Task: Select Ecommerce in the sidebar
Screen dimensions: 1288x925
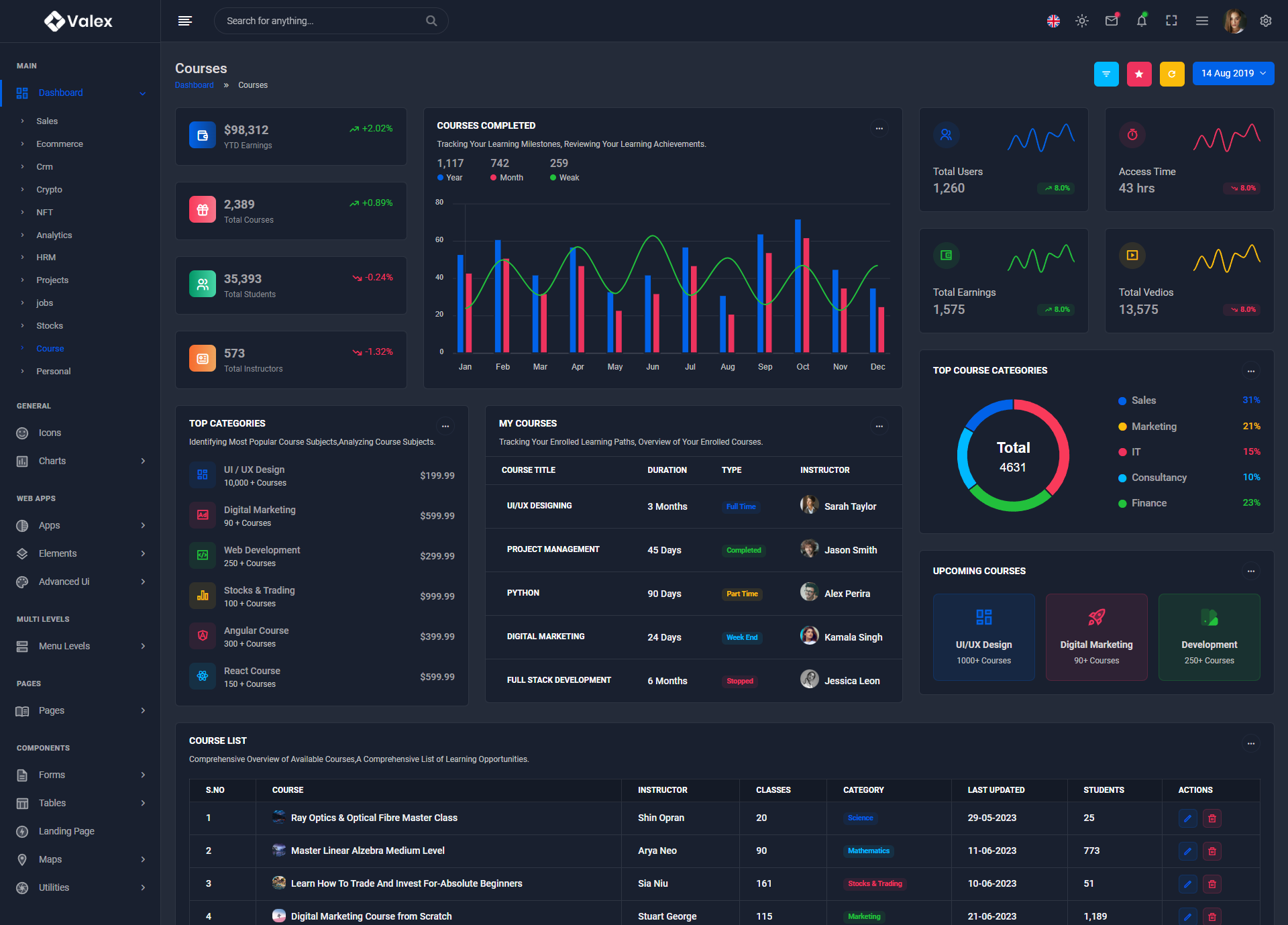Action: point(60,144)
